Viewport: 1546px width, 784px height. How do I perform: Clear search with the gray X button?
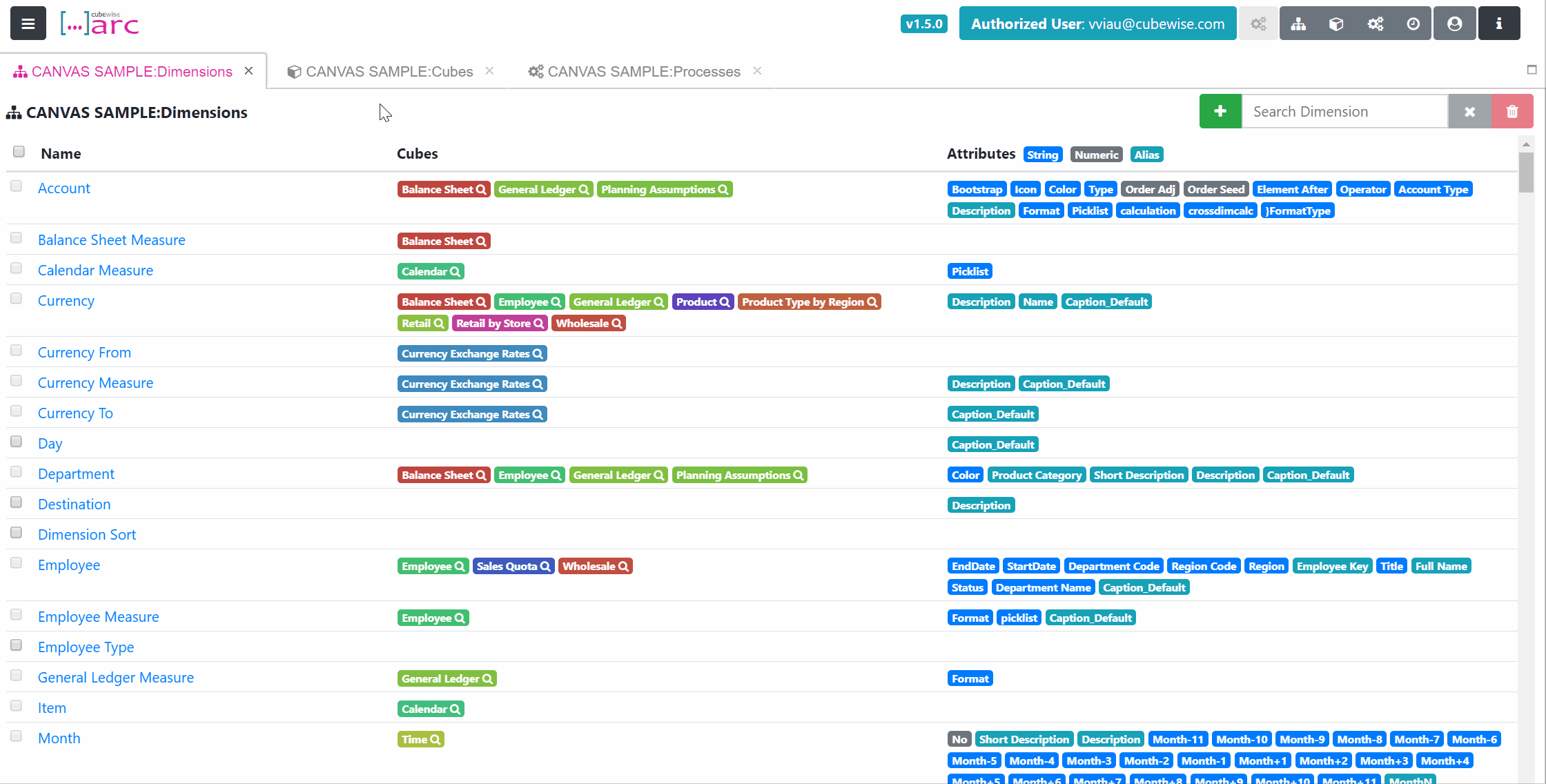[1469, 112]
